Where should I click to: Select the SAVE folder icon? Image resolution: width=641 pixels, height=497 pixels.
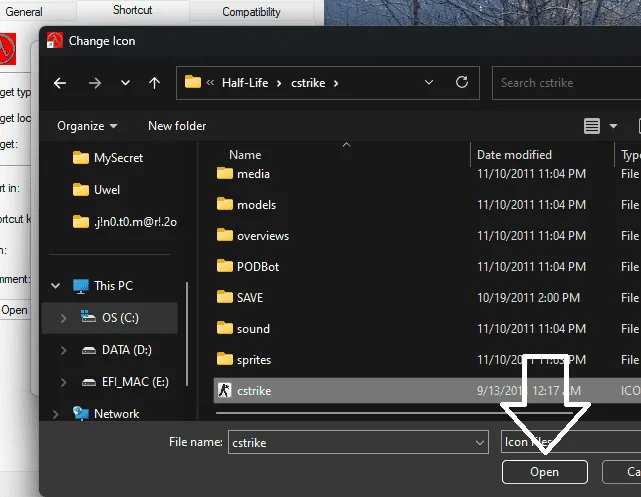(x=224, y=297)
